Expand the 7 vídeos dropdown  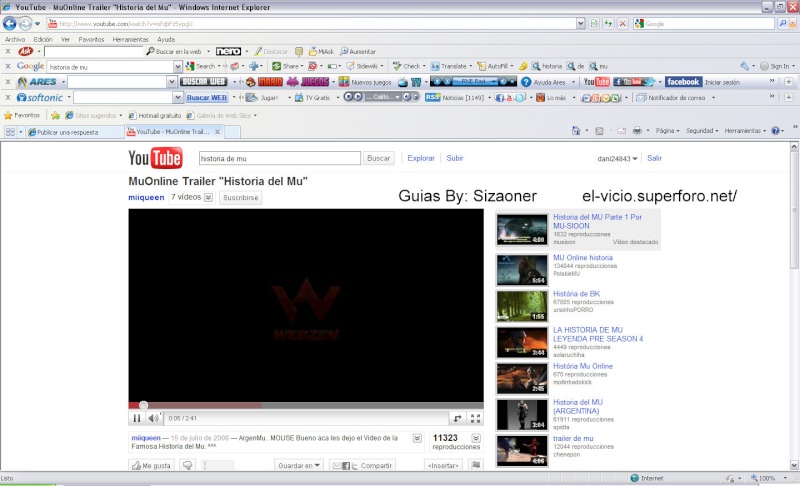click(208, 197)
